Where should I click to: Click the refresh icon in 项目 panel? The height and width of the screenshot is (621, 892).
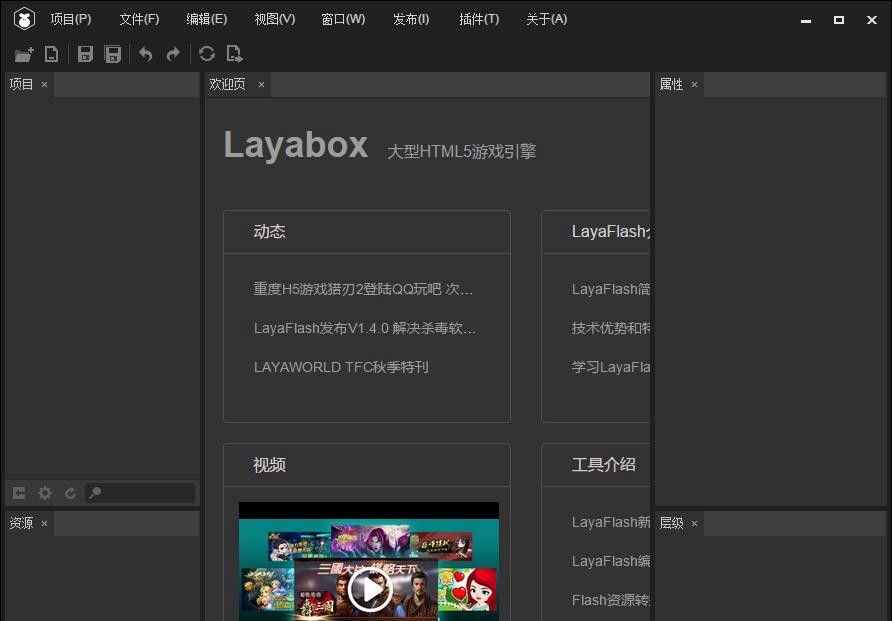pos(70,493)
